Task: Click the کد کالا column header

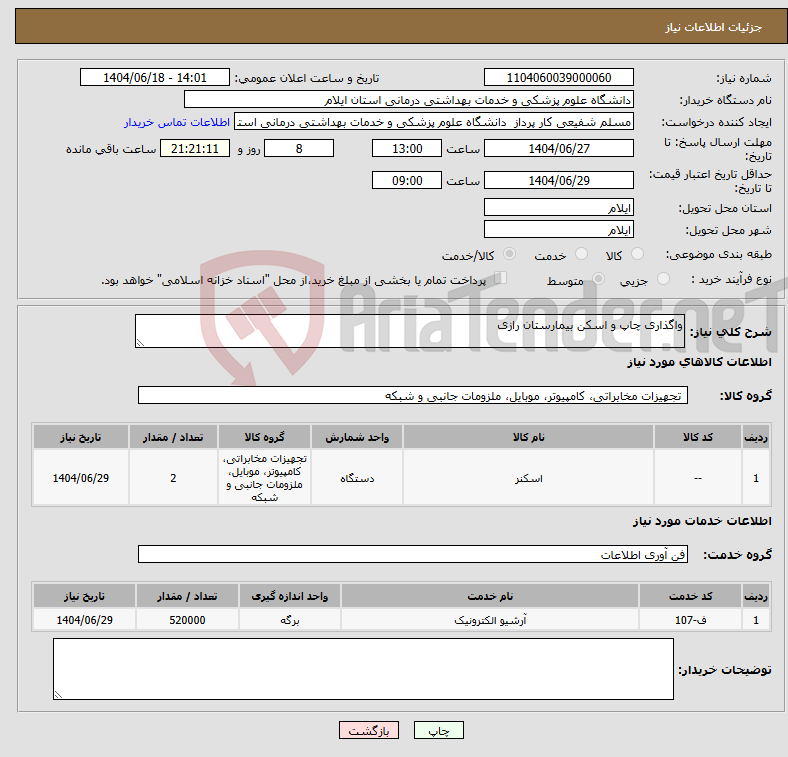Action: pyautogui.click(x=698, y=437)
